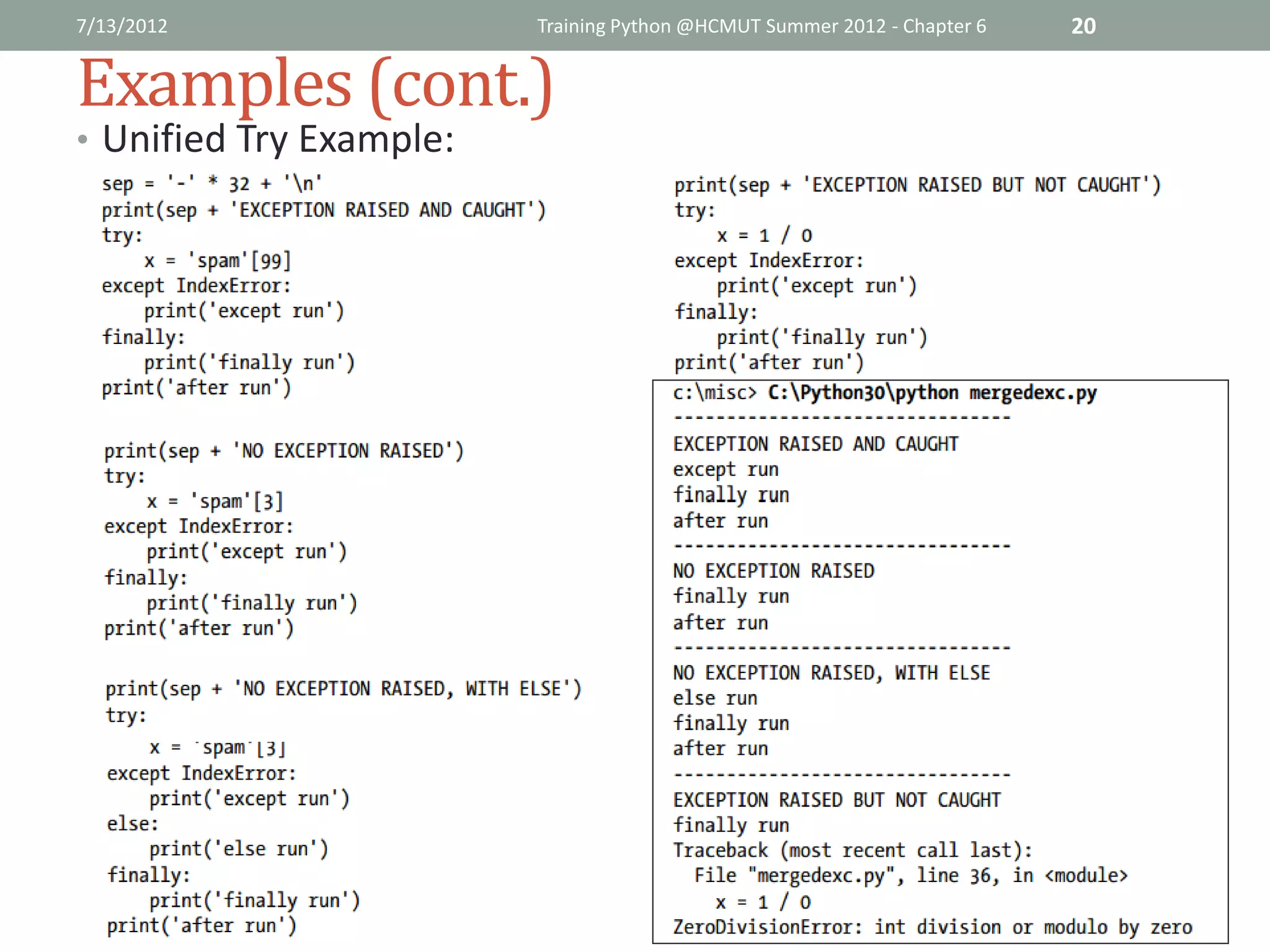Select the 'else run' output line in console
Screen dimensions: 1270x952
tap(715, 699)
